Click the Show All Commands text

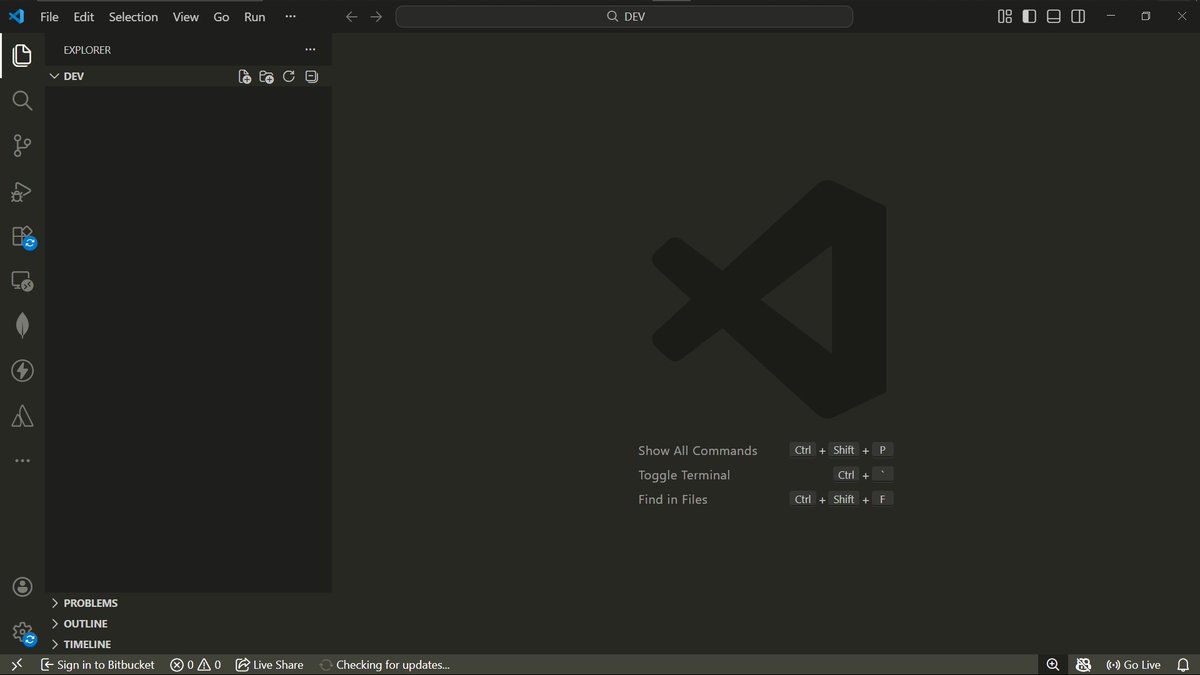click(x=698, y=451)
